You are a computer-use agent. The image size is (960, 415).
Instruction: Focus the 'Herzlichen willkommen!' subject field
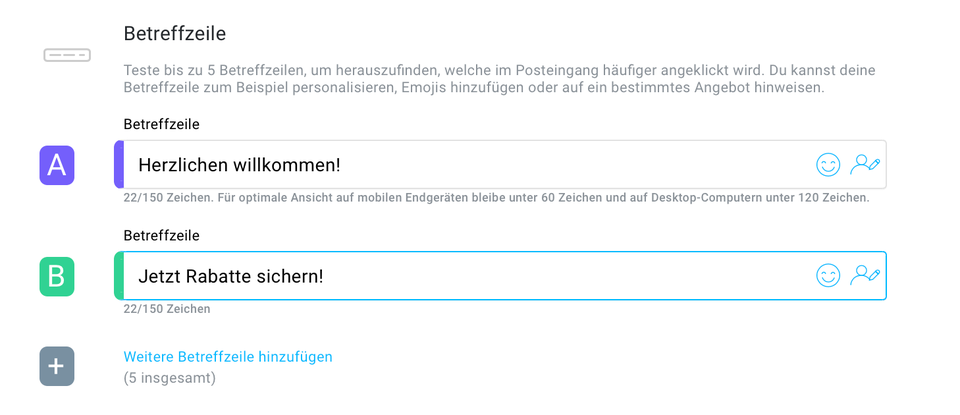[500, 165]
